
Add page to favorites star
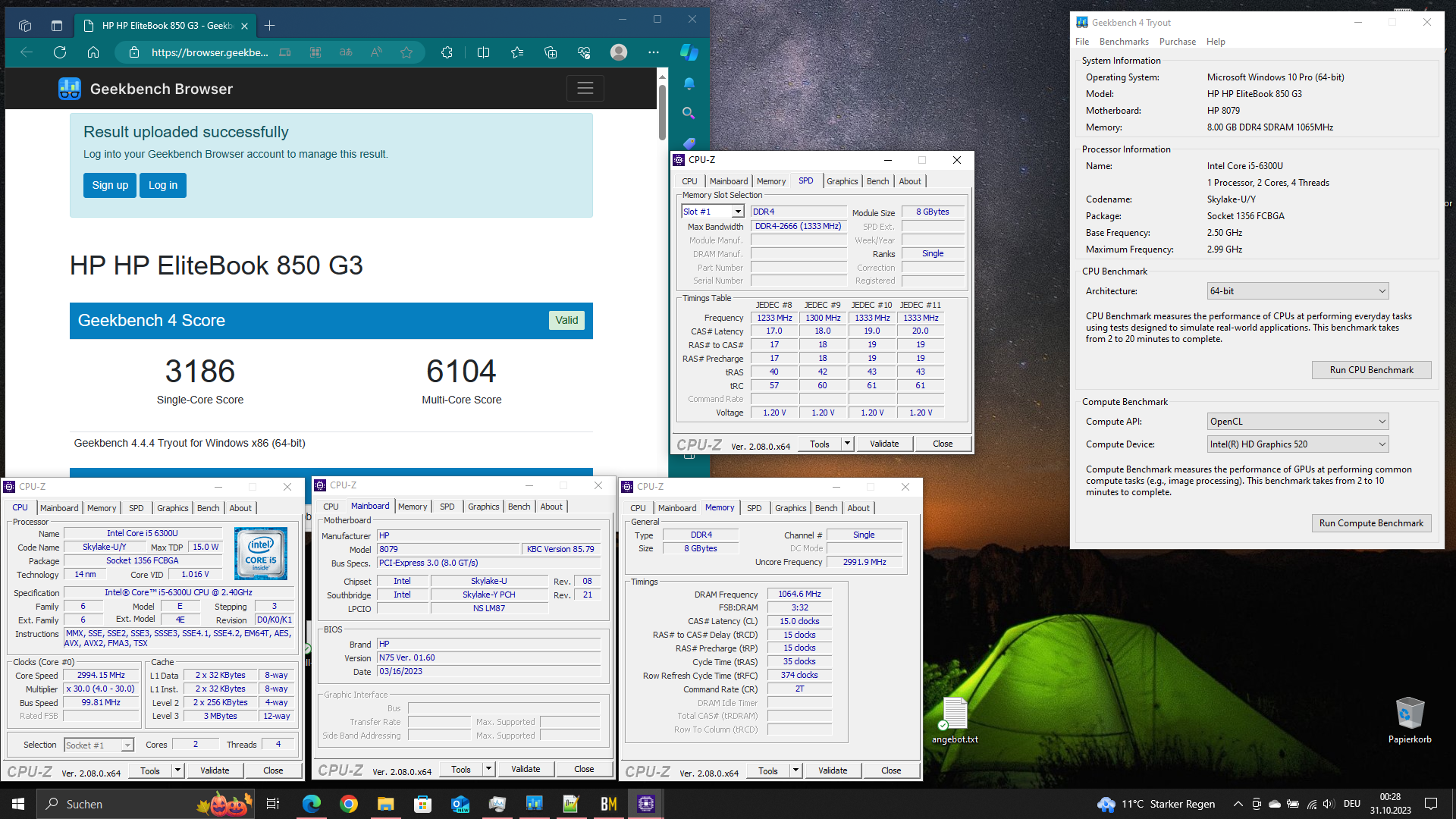coord(406,52)
